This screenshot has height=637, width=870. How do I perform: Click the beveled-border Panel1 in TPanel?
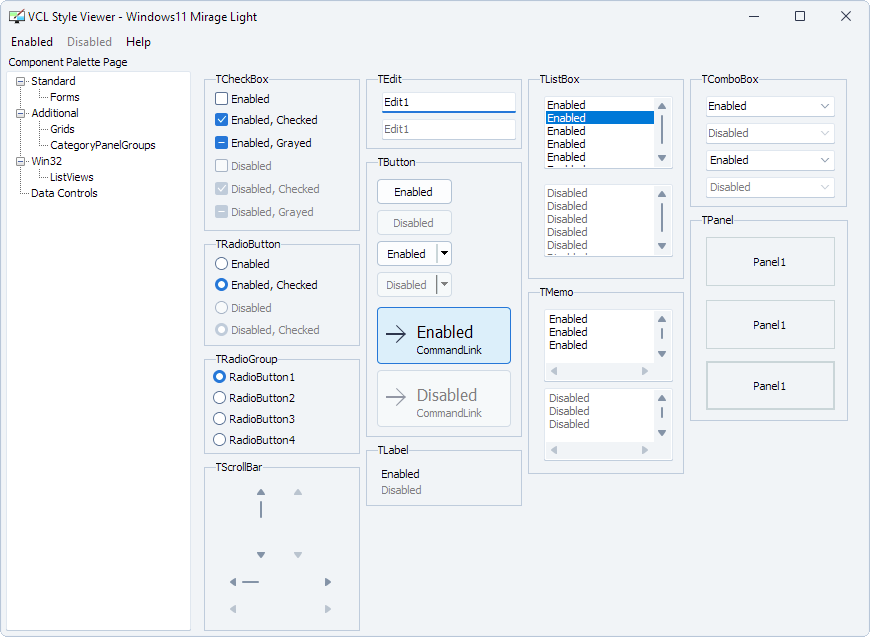pyautogui.click(x=770, y=386)
